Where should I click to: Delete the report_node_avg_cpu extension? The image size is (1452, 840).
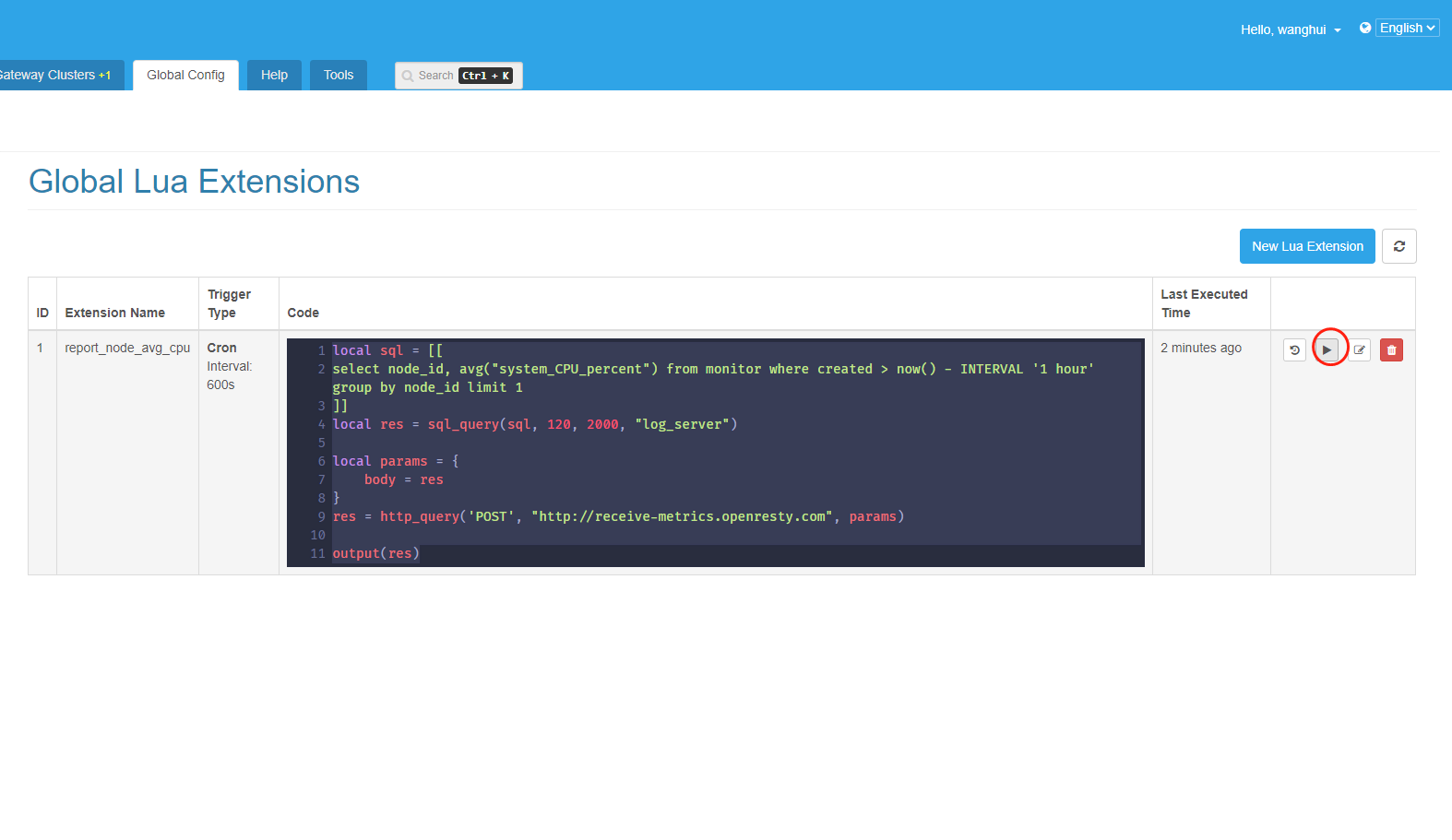(x=1391, y=350)
